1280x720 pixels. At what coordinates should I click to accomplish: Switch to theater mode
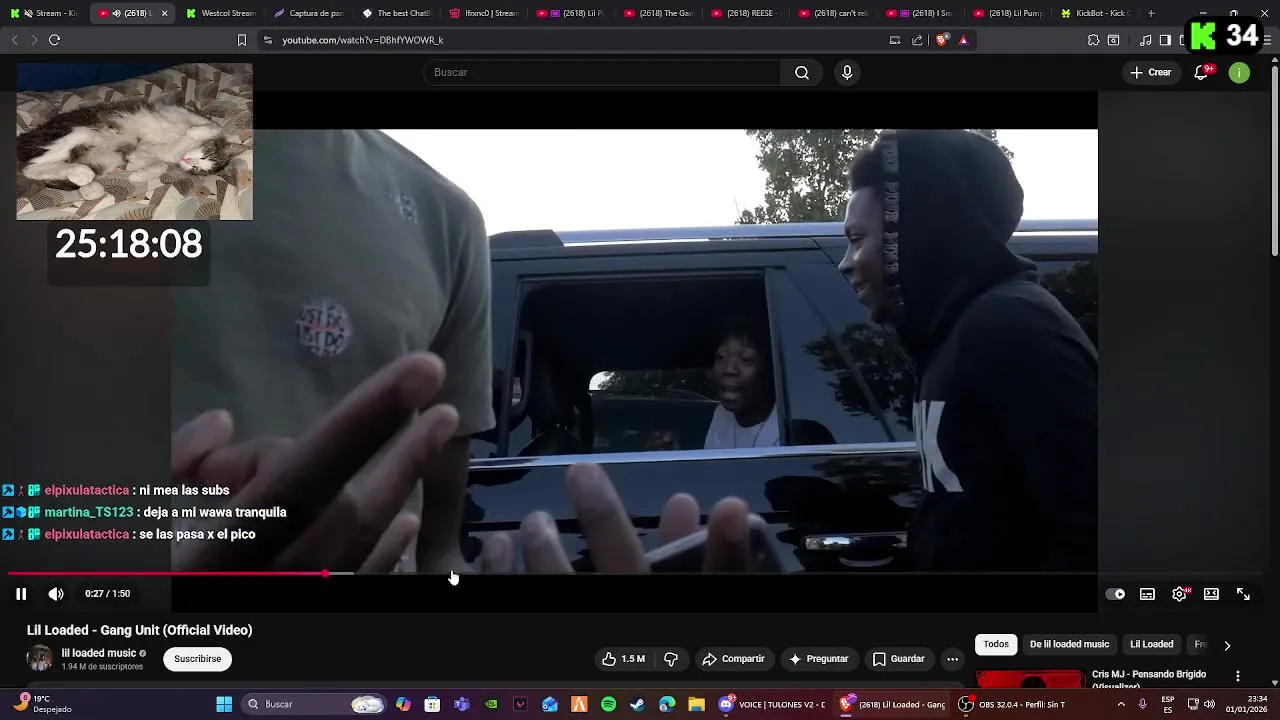pos(1211,594)
